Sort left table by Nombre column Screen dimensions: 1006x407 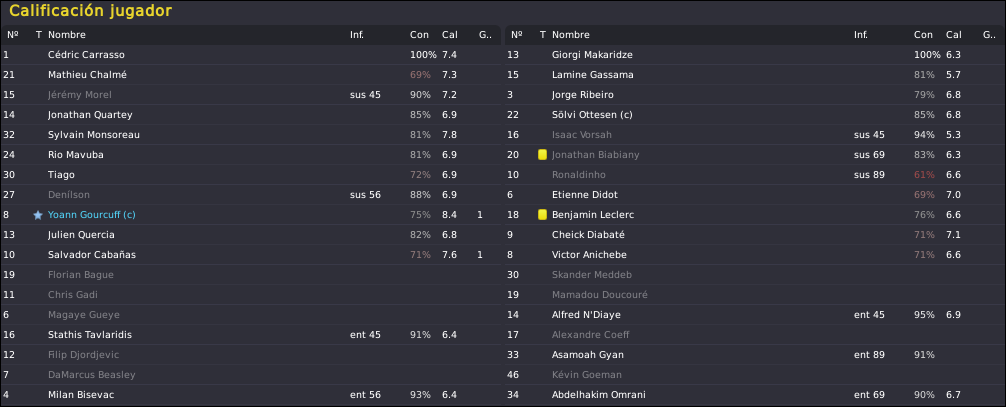[x=67, y=35]
